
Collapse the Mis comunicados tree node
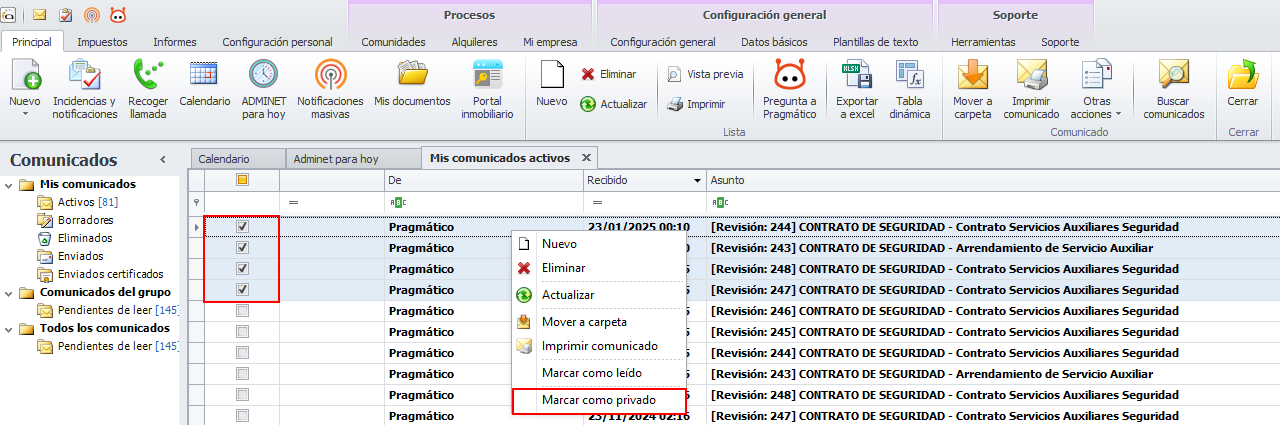(x=8, y=184)
